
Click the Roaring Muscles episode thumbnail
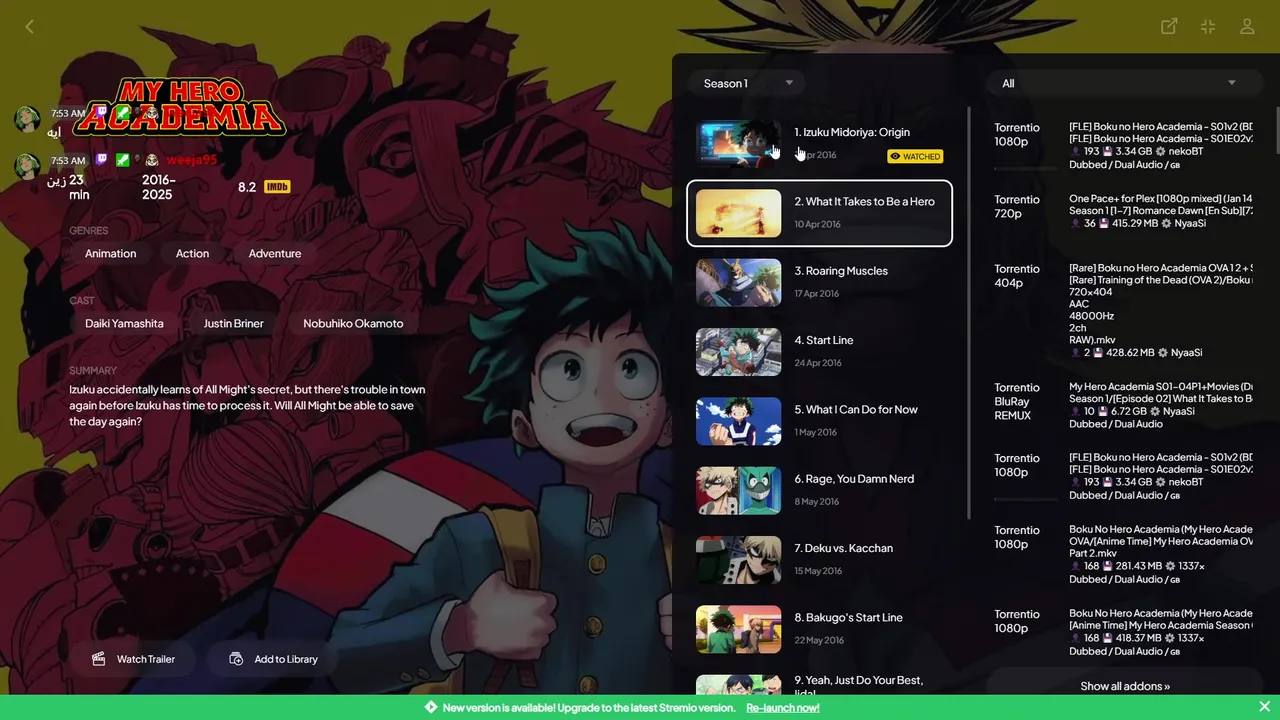point(738,282)
